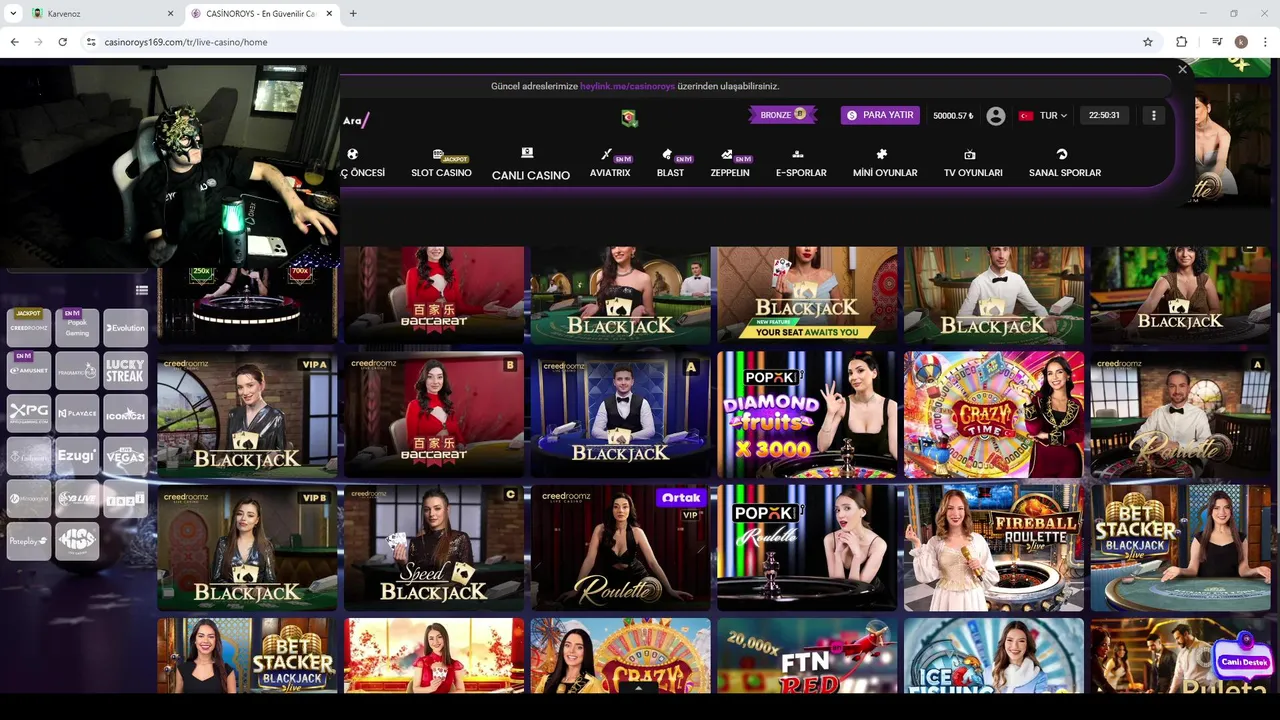Screen dimensions: 1280x720
Task: Toggle the provider list view icon
Action: click(x=142, y=291)
